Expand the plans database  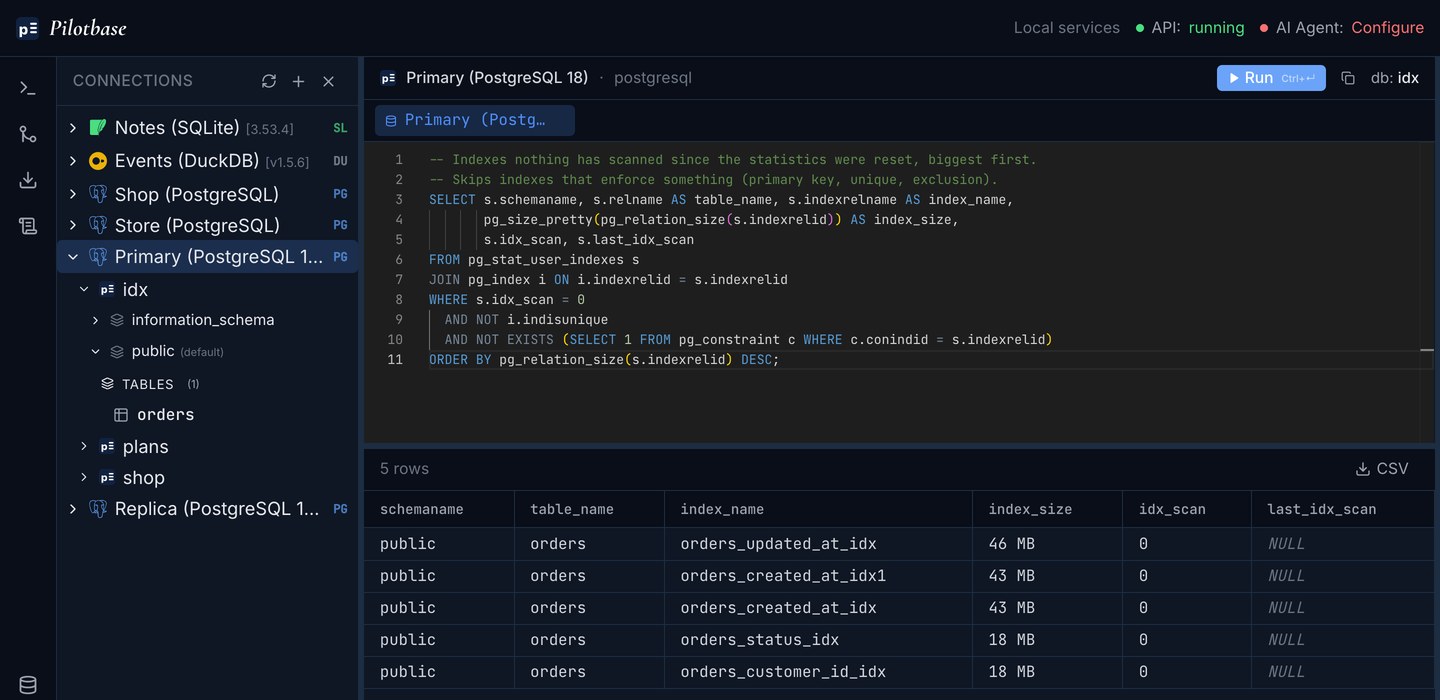click(x=84, y=447)
